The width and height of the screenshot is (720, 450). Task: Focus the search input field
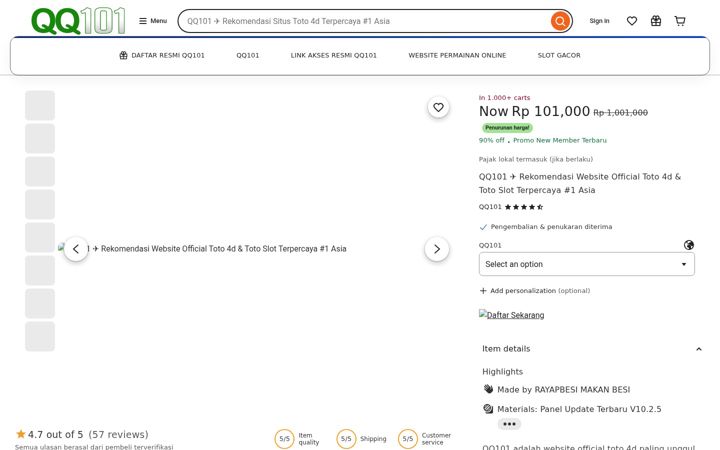(x=365, y=21)
